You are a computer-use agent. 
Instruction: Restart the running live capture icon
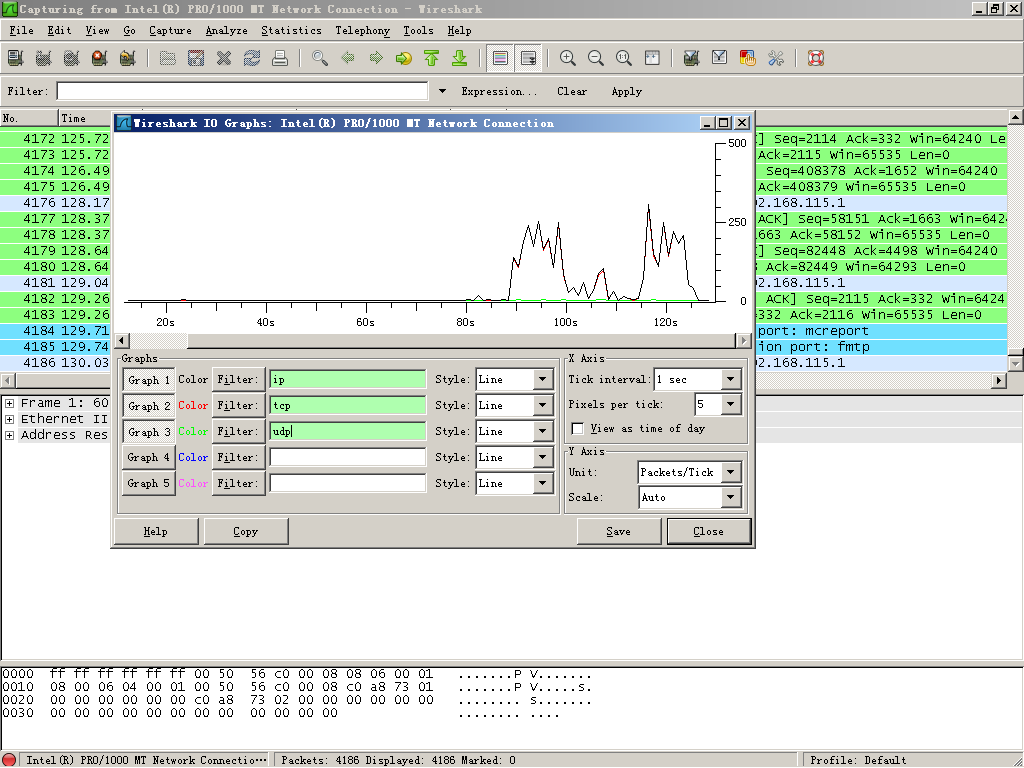[x=128, y=58]
